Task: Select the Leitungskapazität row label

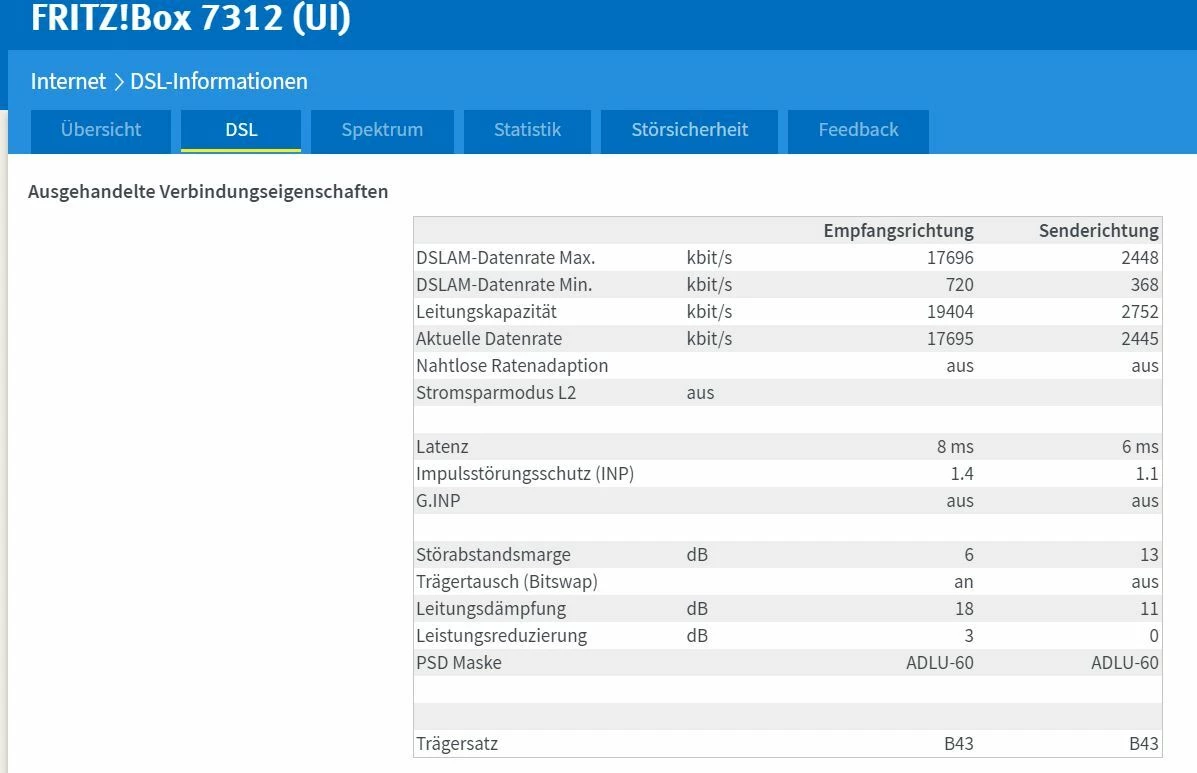Action: (x=486, y=311)
